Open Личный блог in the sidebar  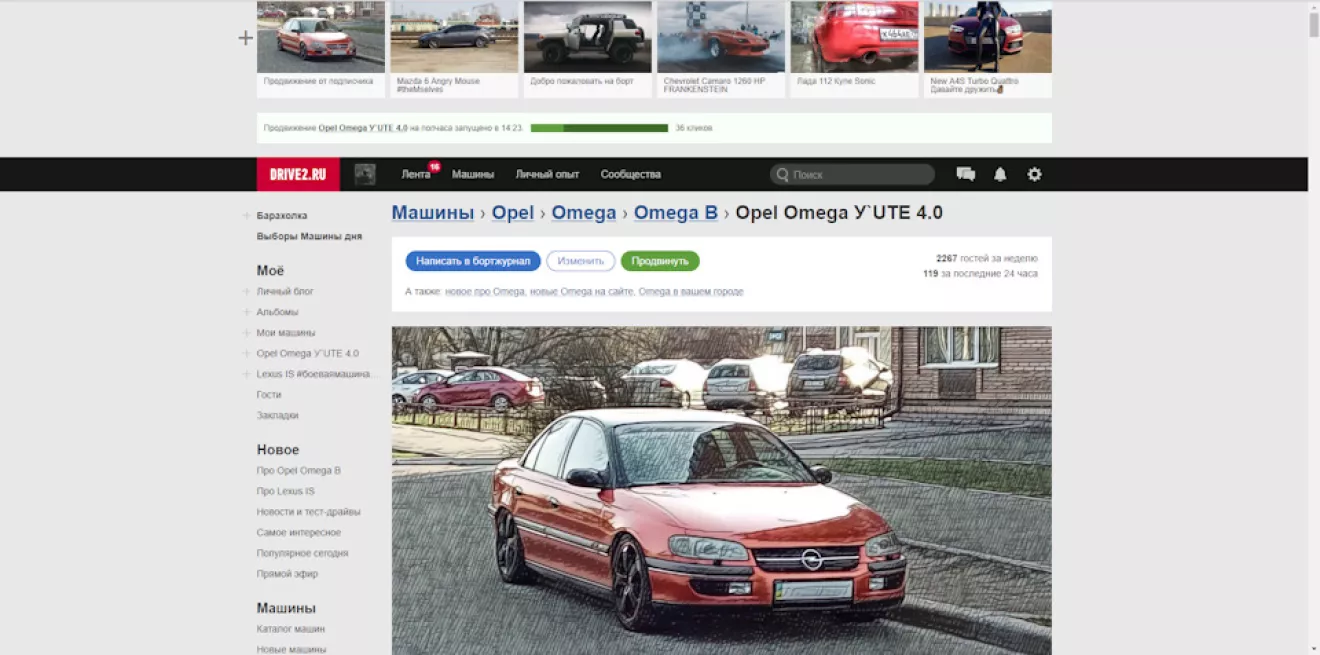click(x=285, y=292)
